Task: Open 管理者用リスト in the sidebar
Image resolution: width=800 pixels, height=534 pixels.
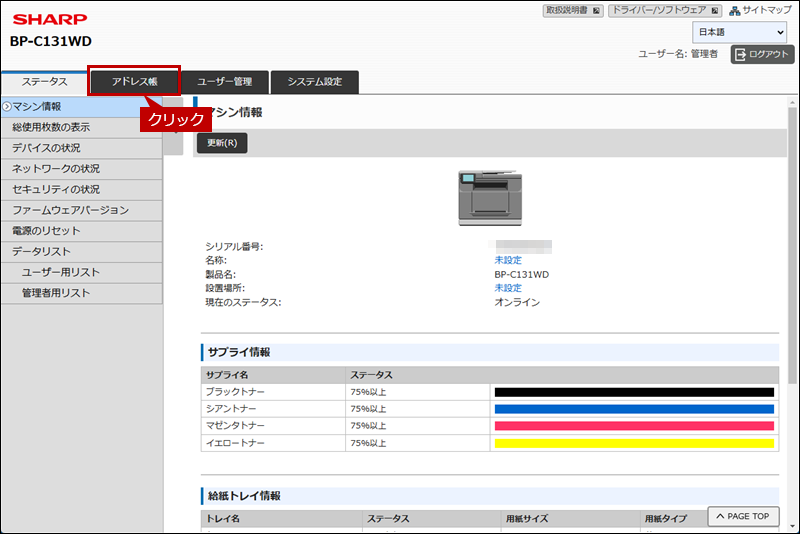Action: (82, 293)
